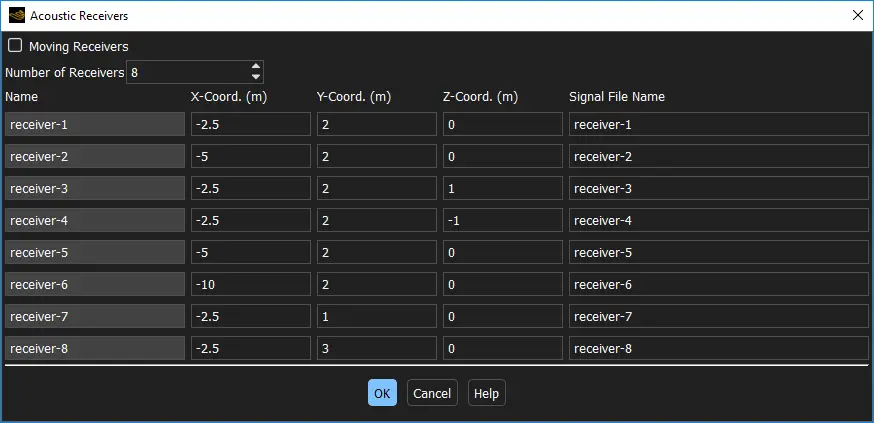Close the Acoustic Receivers dialog
Screen dimensions: 874x423
(x=857, y=15)
